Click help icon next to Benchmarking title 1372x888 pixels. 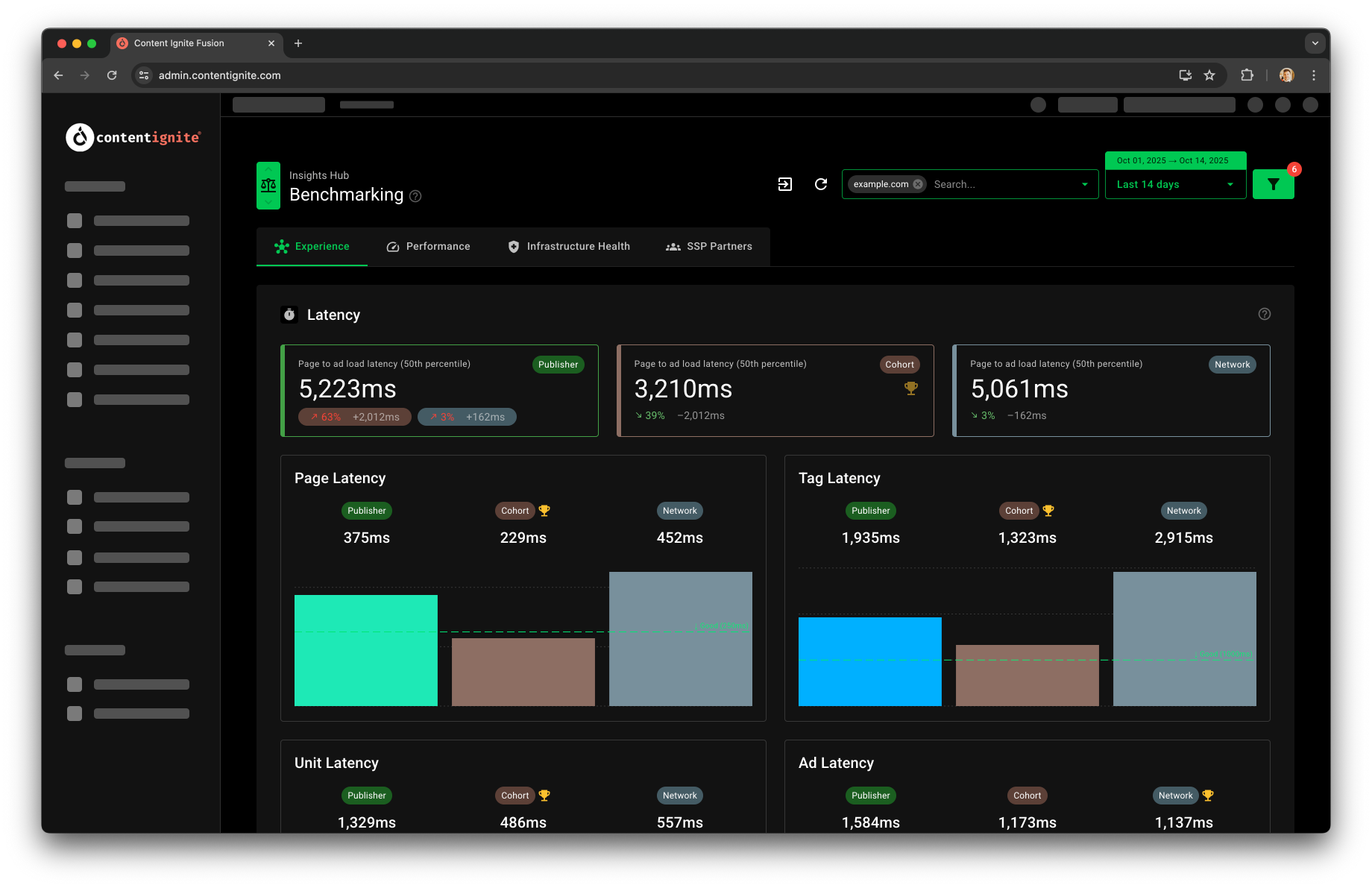416,196
